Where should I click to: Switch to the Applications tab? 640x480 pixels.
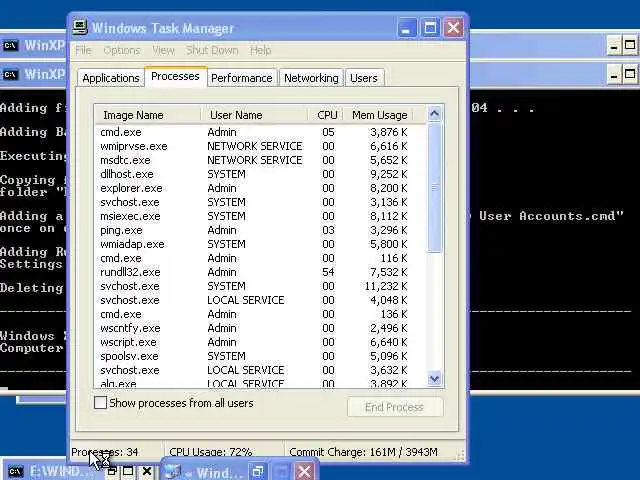111,78
